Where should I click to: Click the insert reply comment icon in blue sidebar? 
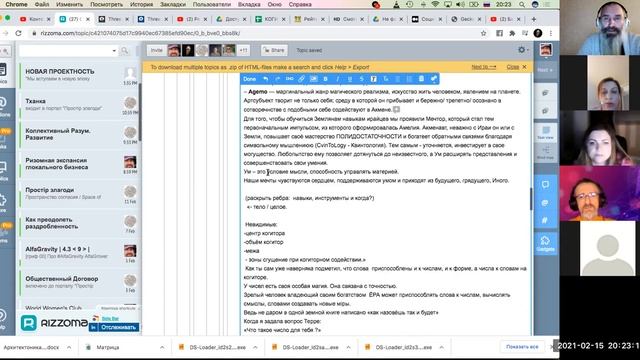pos(545,185)
